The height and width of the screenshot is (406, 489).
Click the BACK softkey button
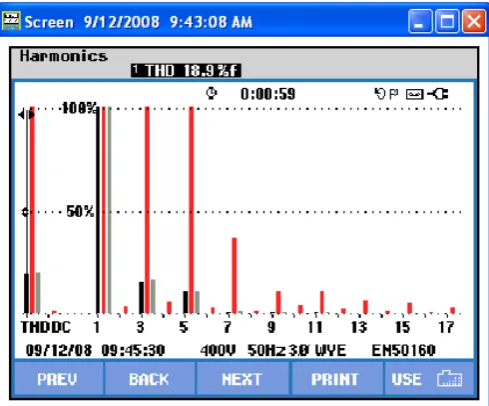150,379
